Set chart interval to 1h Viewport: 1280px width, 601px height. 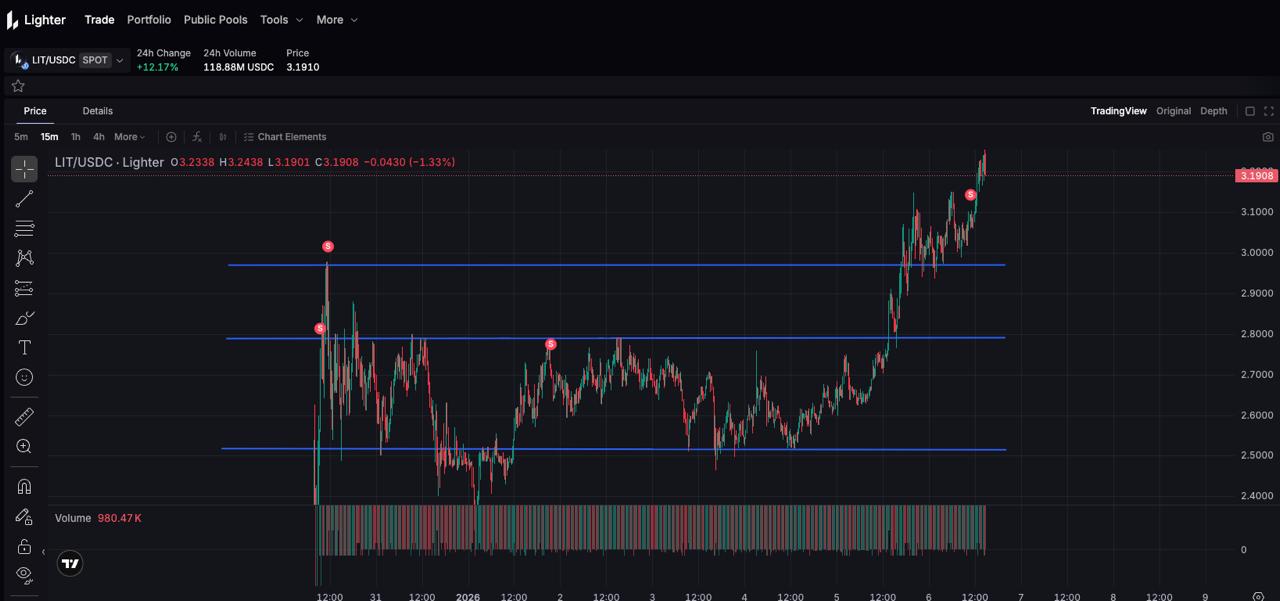coord(75,137)
